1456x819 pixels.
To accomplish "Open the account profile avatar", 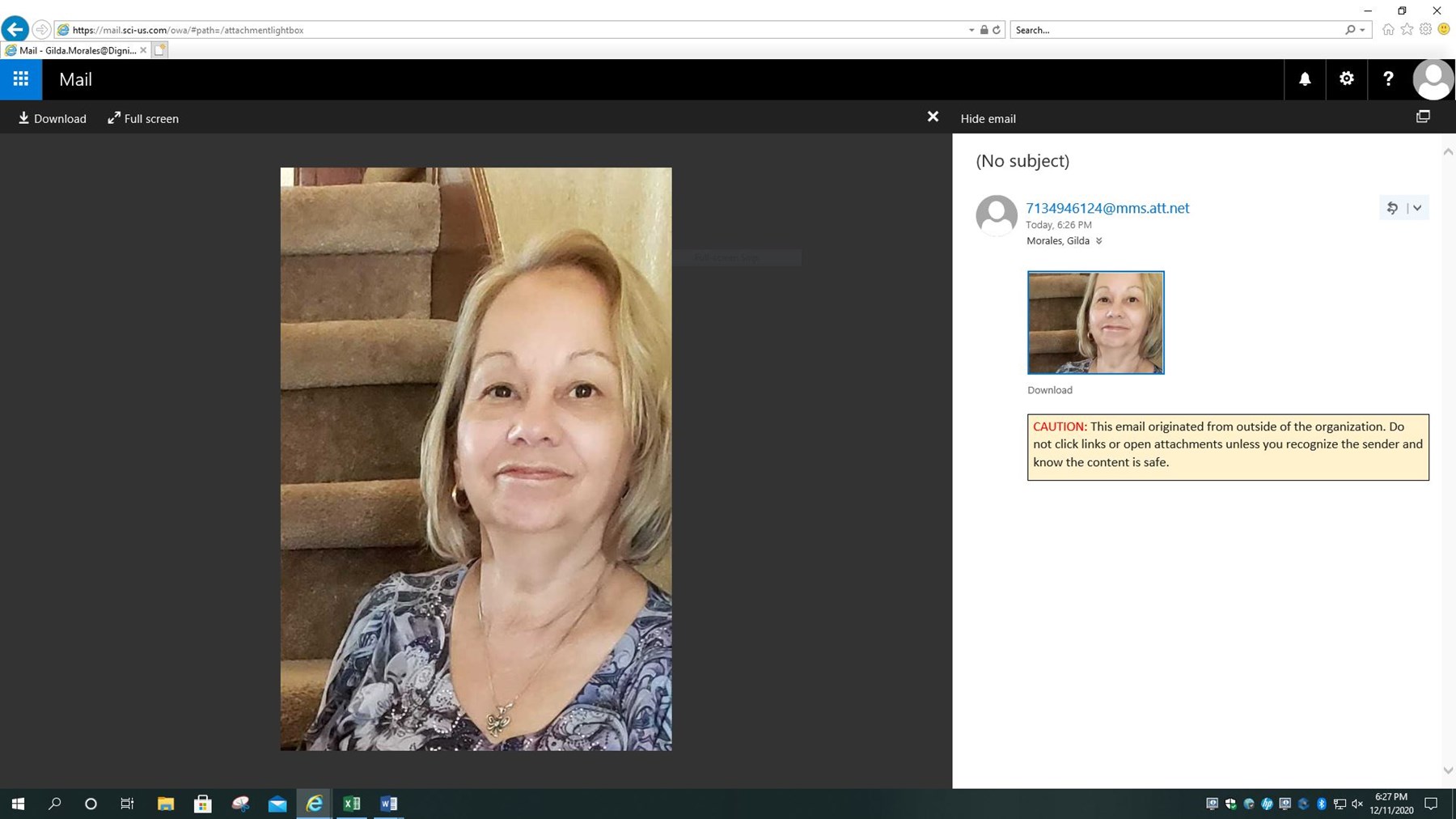I will pyautogui.click(x=1433, y=79).
